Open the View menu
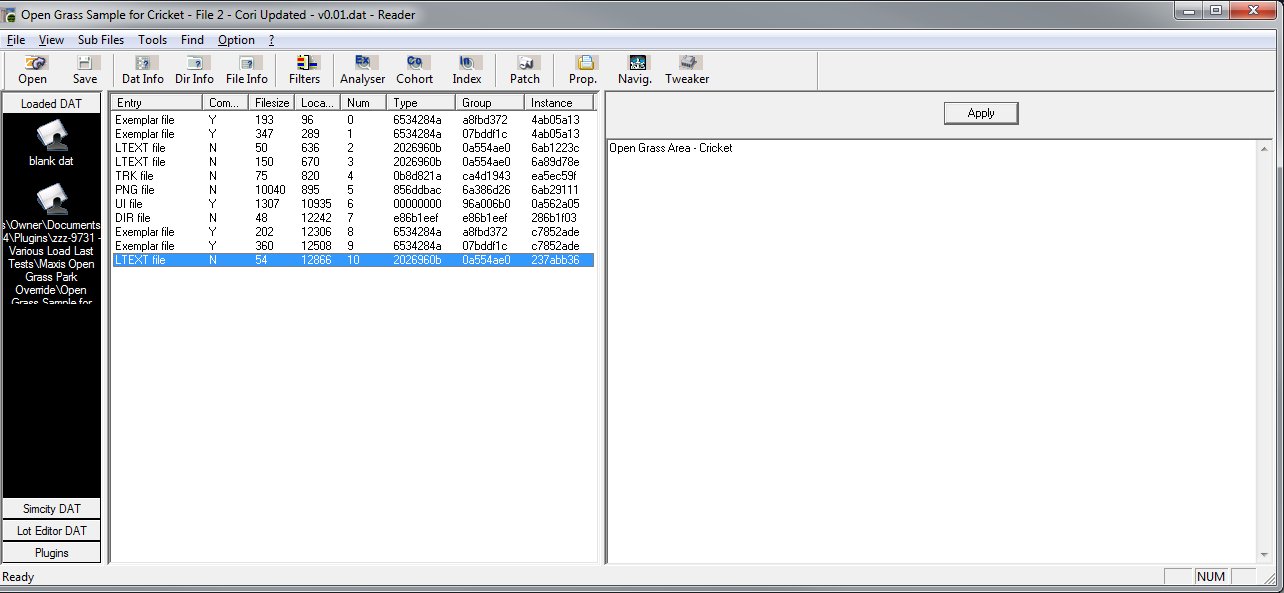Screen dimensions: 1284x593 pos(51,40)
